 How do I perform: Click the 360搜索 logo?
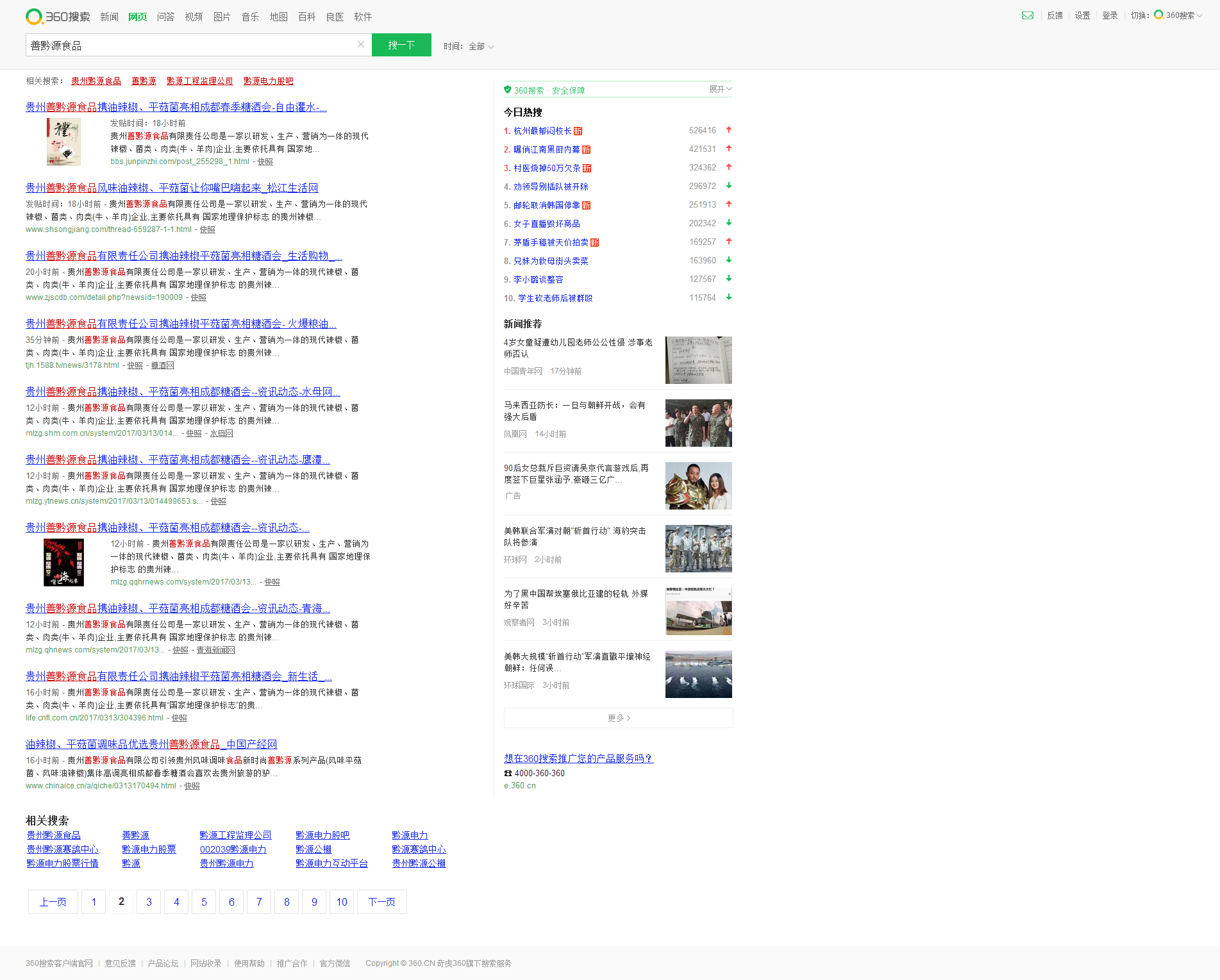click(58, 16)
